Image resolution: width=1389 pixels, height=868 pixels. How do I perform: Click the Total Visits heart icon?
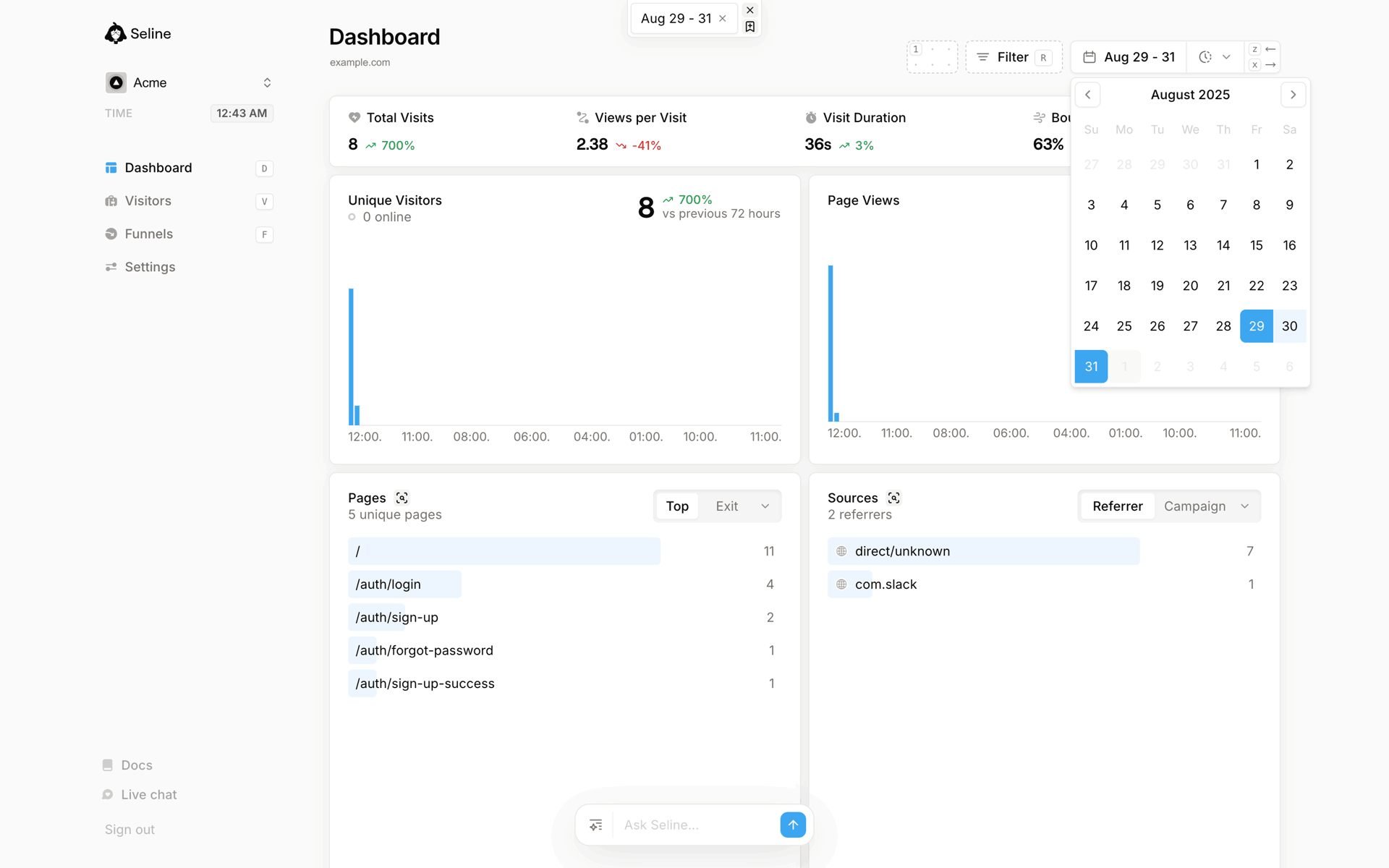354,117
